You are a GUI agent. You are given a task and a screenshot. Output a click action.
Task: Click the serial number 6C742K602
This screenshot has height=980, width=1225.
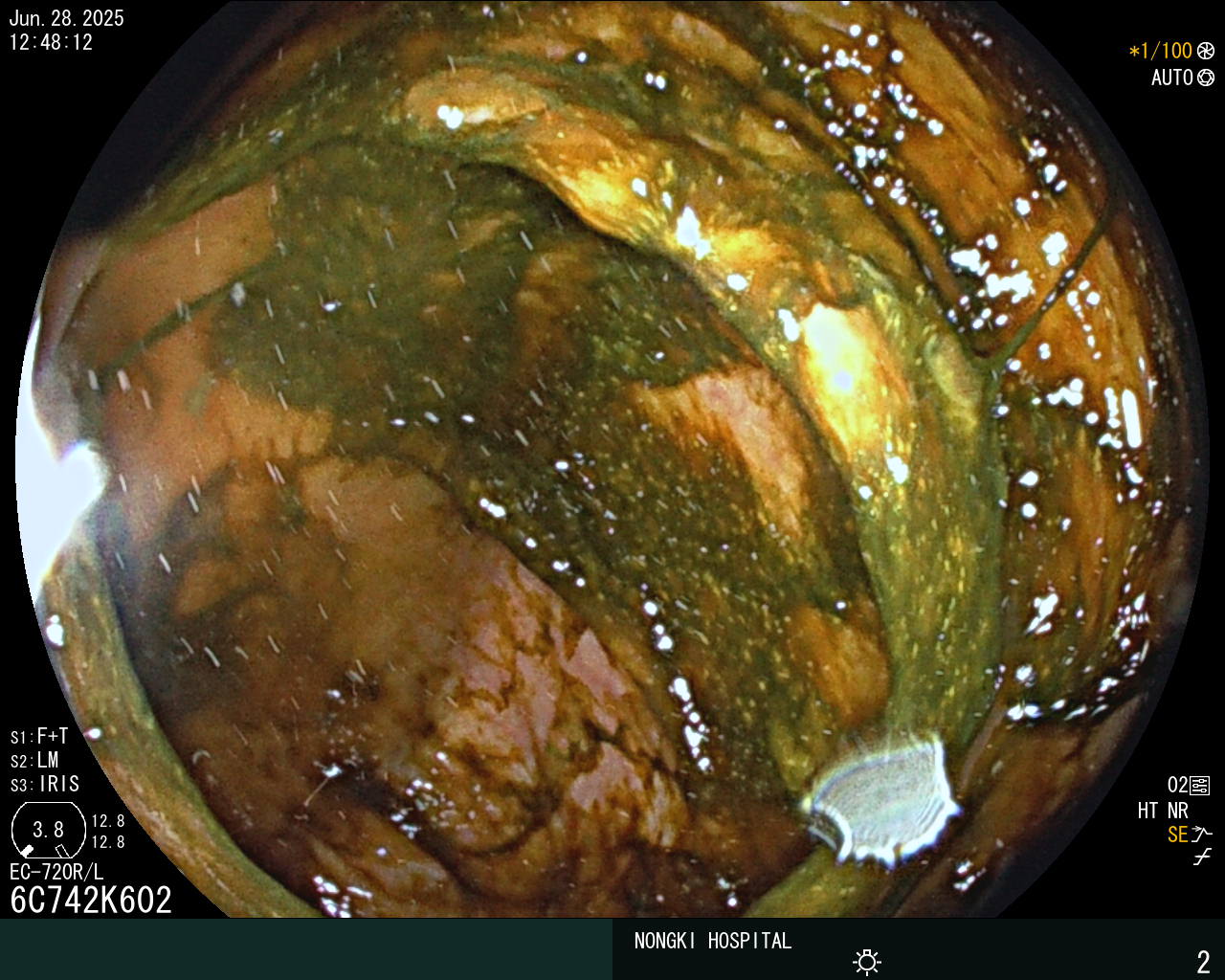91,900
